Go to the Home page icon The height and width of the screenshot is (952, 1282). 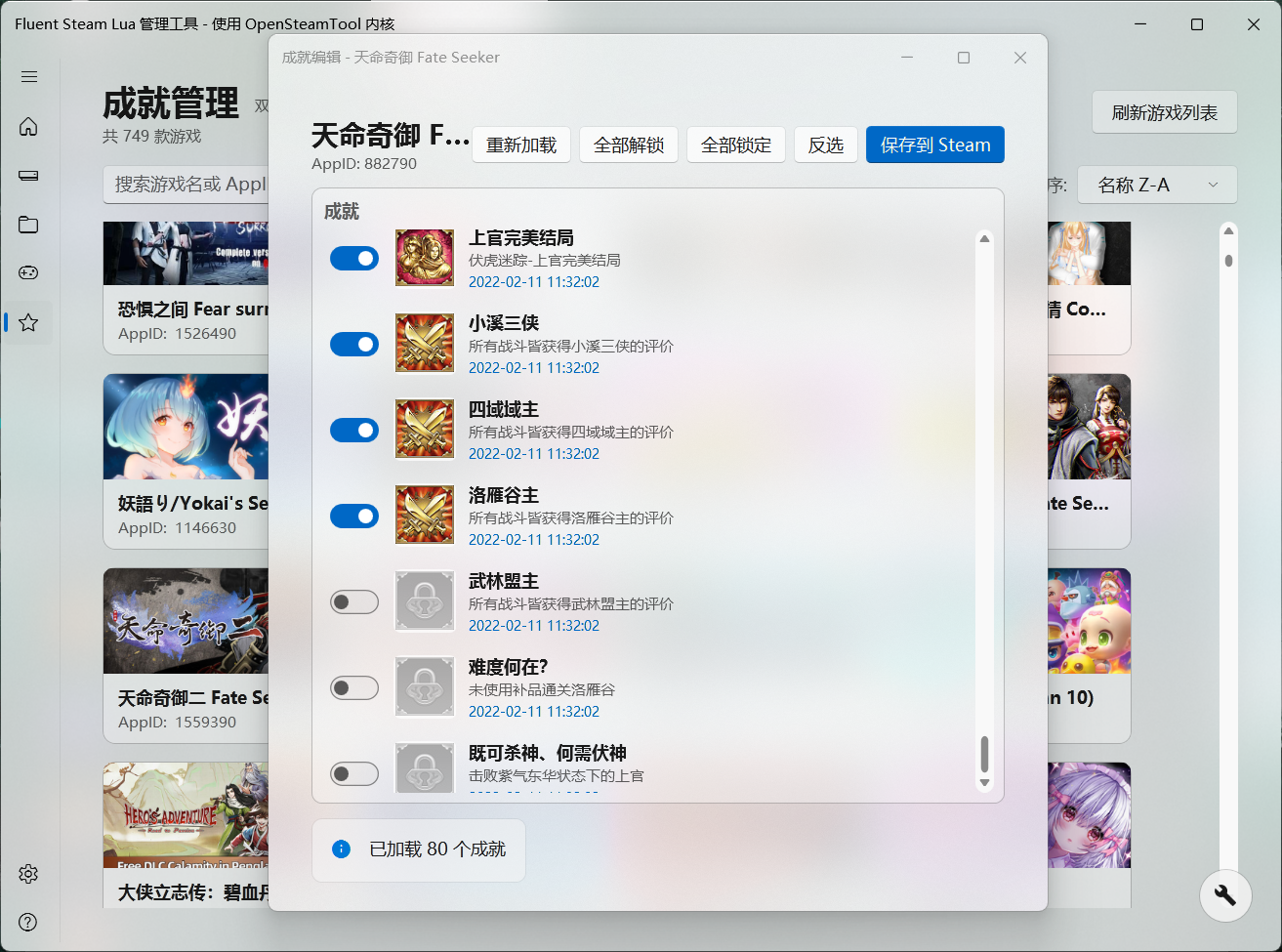[29, 127]
